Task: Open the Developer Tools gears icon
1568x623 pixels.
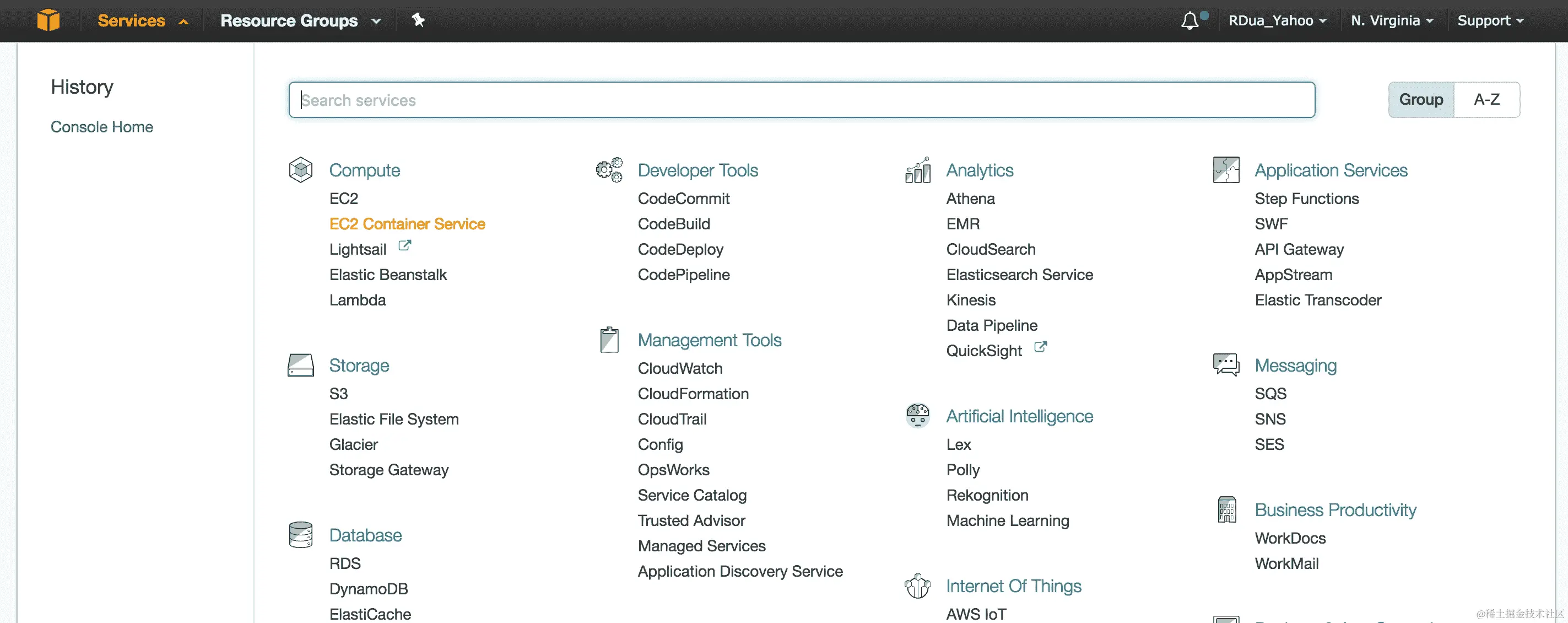Action: coord(609,170)
